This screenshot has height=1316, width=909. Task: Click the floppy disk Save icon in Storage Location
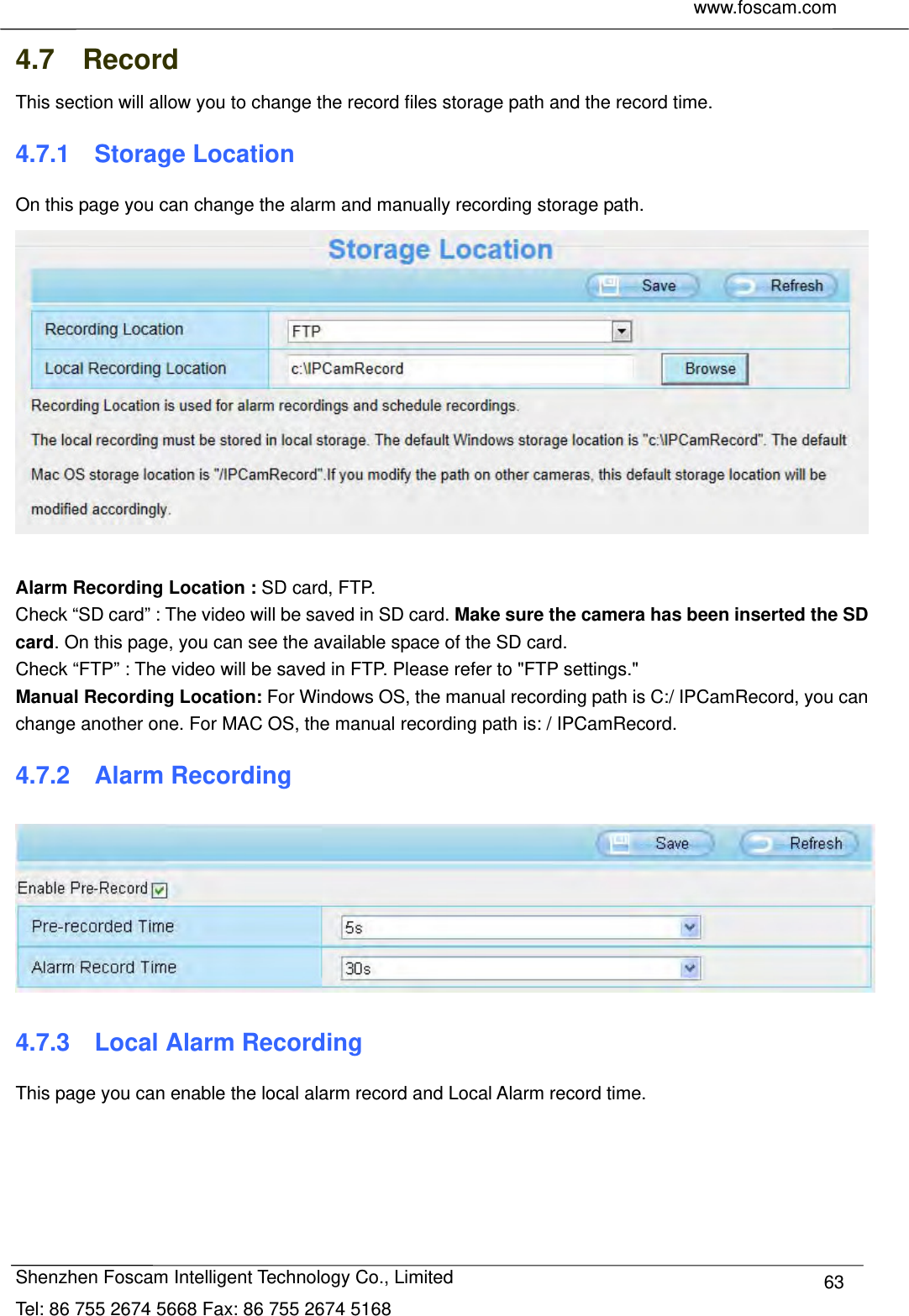[x=608, y=286]
